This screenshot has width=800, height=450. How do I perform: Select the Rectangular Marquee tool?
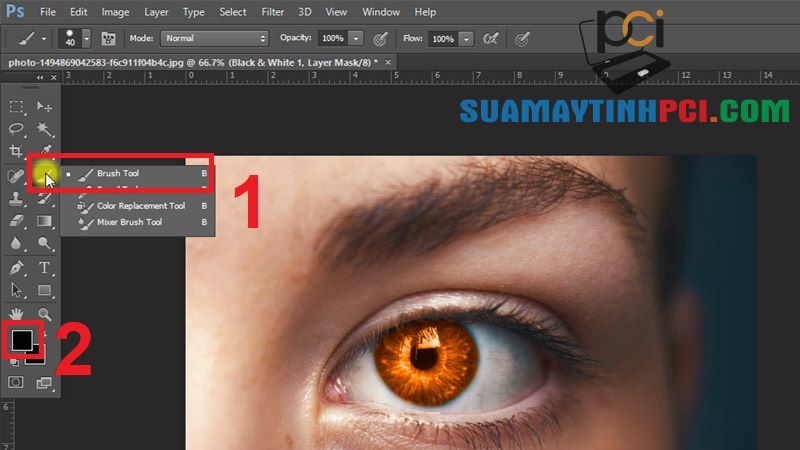(x=16, y=106)
